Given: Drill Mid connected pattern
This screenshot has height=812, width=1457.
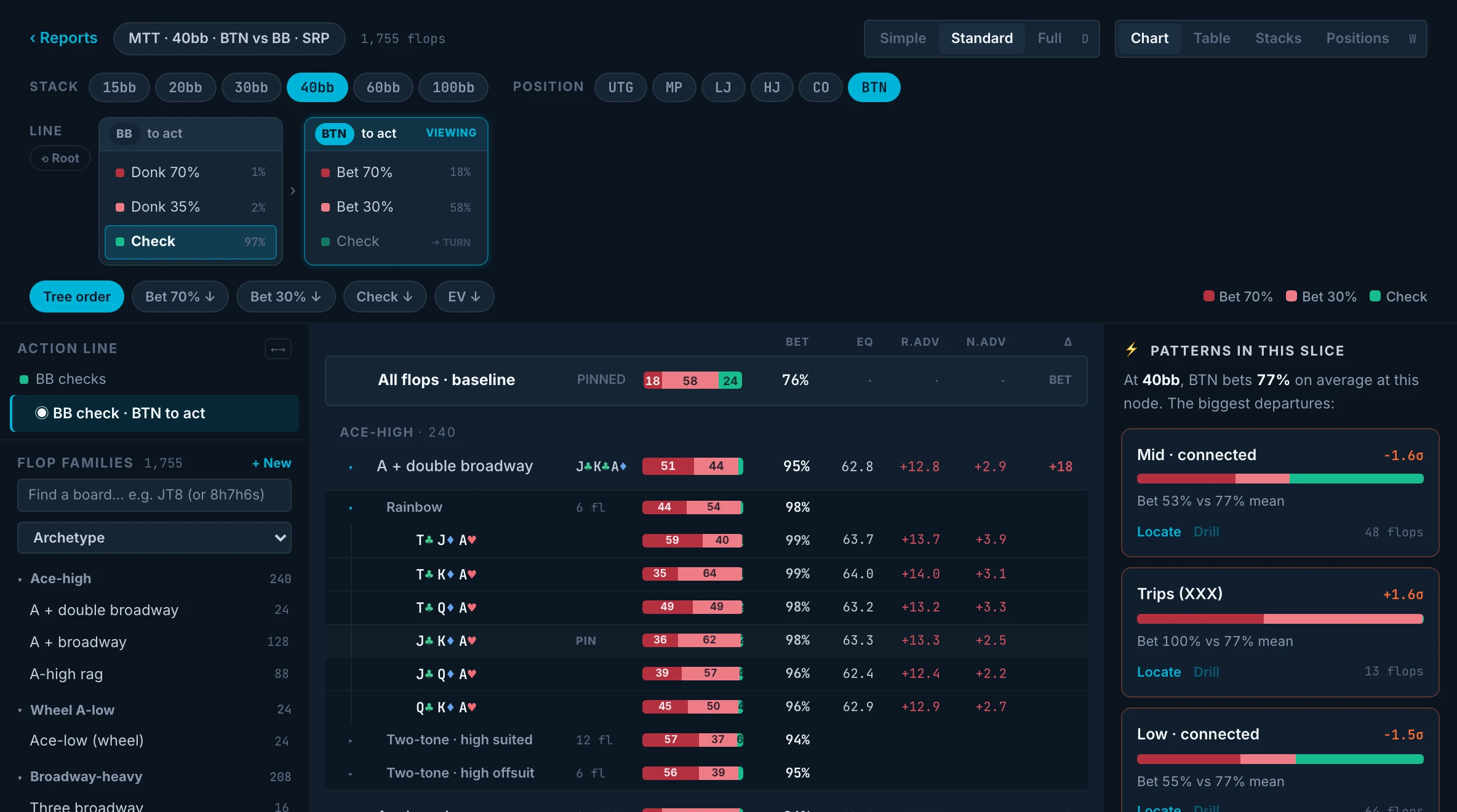Looking at the screenshot, I should pos(1206,532).
